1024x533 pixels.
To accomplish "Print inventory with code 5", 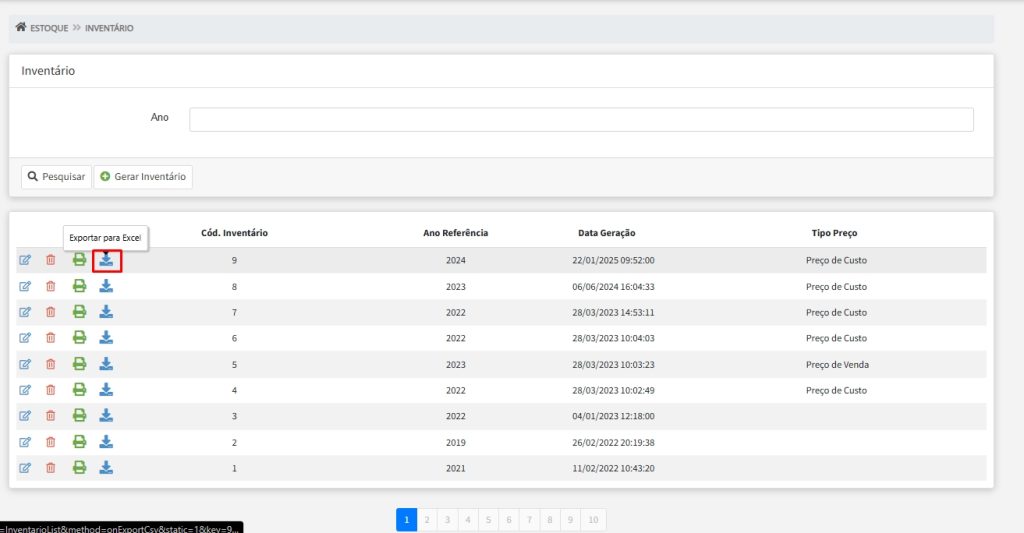I will pyautogui.click(x=79, y=364).
